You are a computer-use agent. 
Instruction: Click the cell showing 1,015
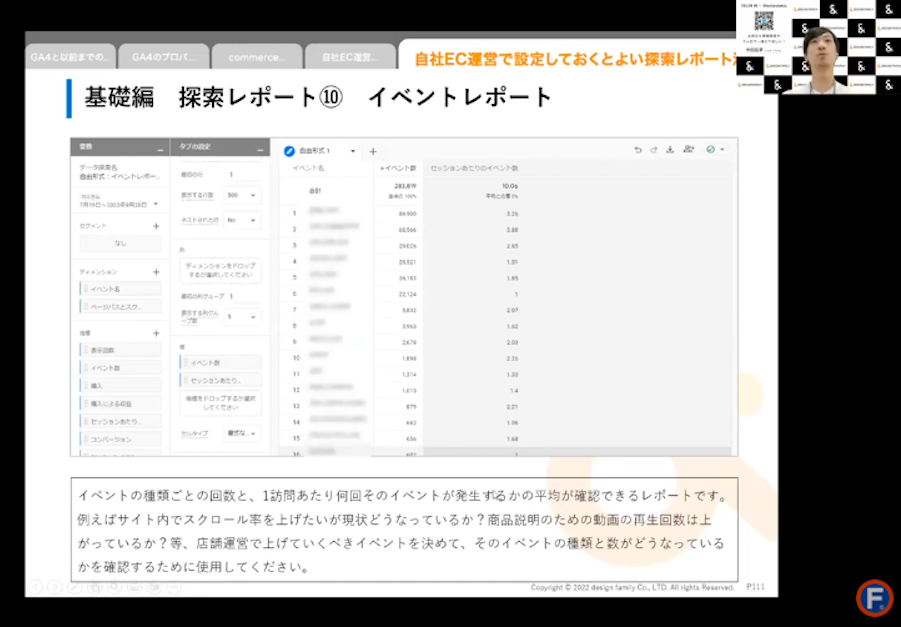[x=409, y=391]
